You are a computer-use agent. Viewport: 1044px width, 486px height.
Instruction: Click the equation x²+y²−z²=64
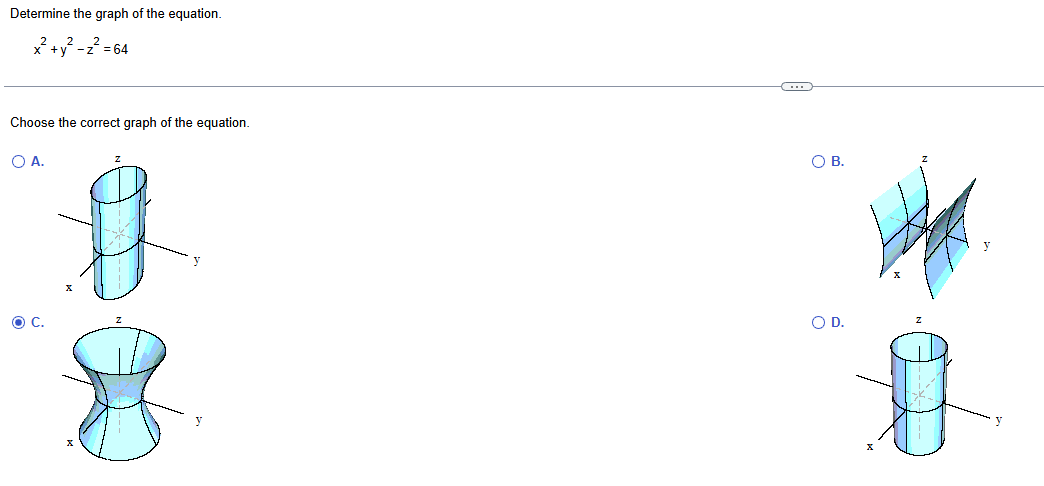(80, 47)
